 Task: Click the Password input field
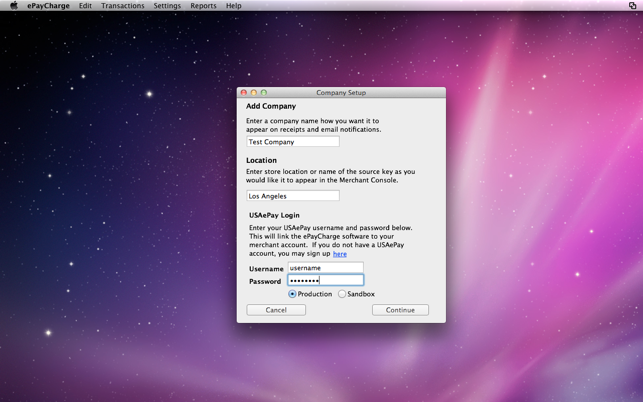(326, 280)
